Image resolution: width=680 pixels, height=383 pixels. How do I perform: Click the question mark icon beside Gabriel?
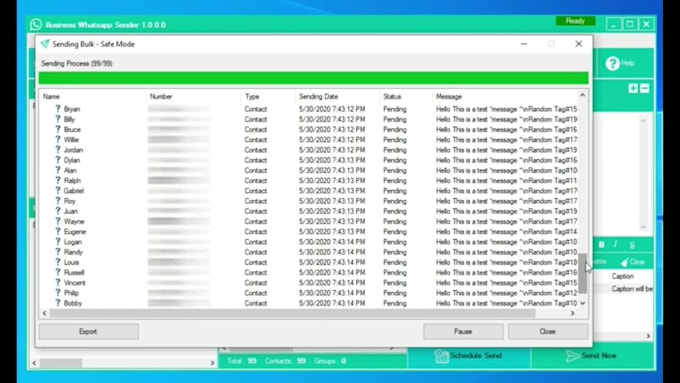click(x=57, y=190)
